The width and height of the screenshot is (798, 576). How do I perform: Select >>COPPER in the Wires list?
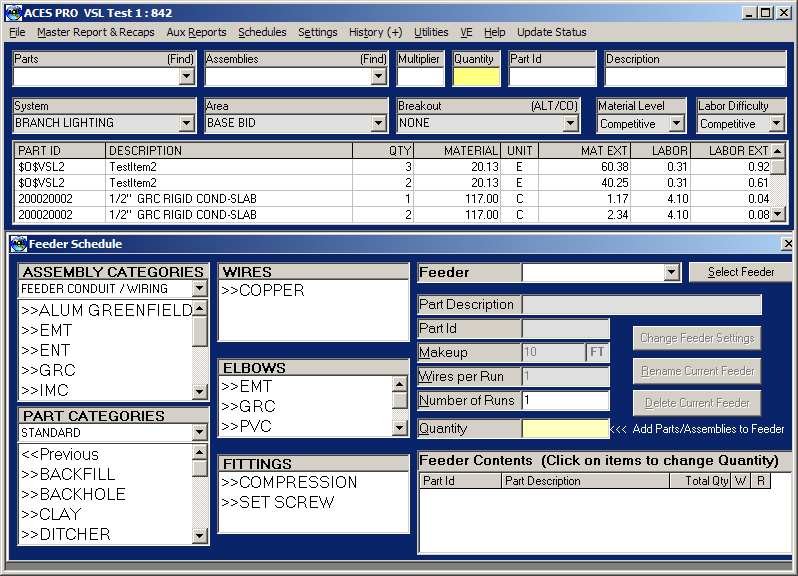(263, 290)
